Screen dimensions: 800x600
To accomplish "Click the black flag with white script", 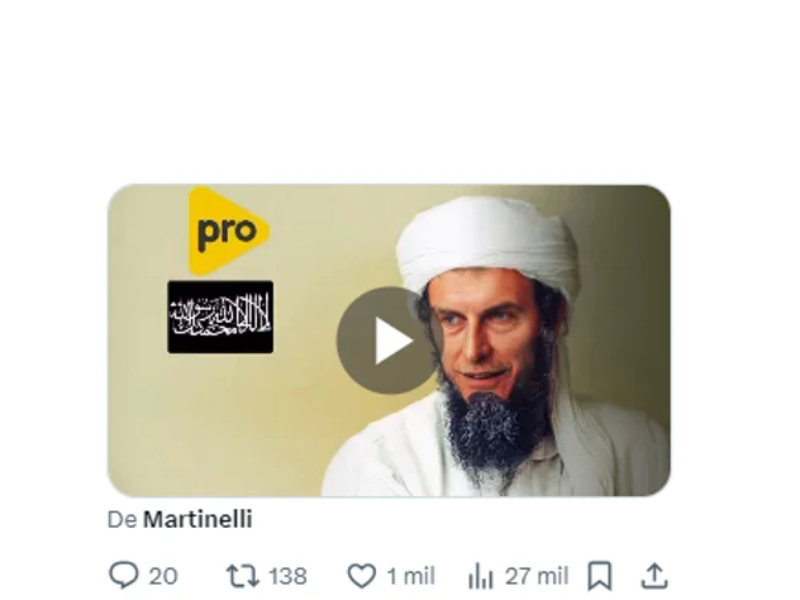I will [x=220, y=317].
